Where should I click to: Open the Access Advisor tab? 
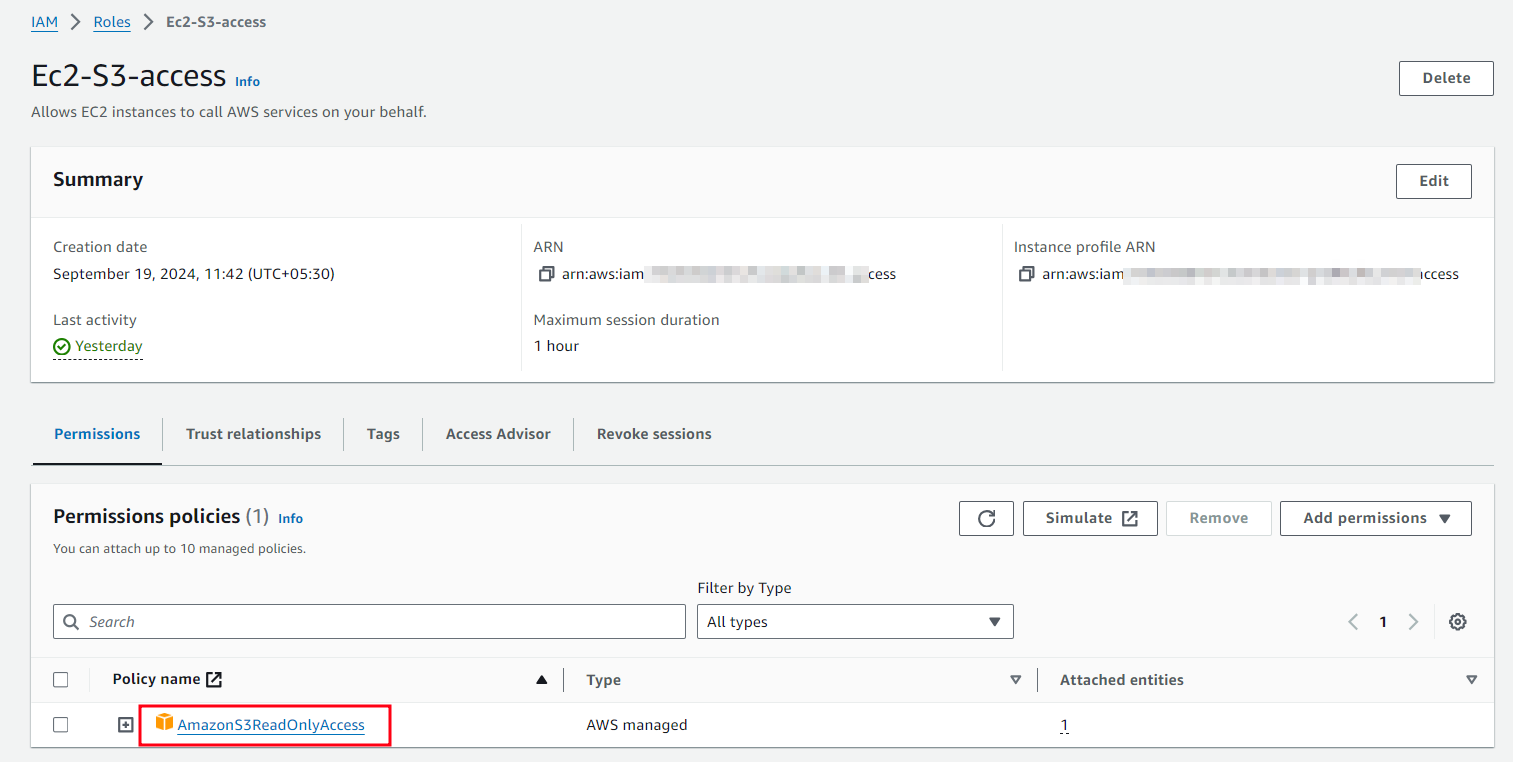498,434
